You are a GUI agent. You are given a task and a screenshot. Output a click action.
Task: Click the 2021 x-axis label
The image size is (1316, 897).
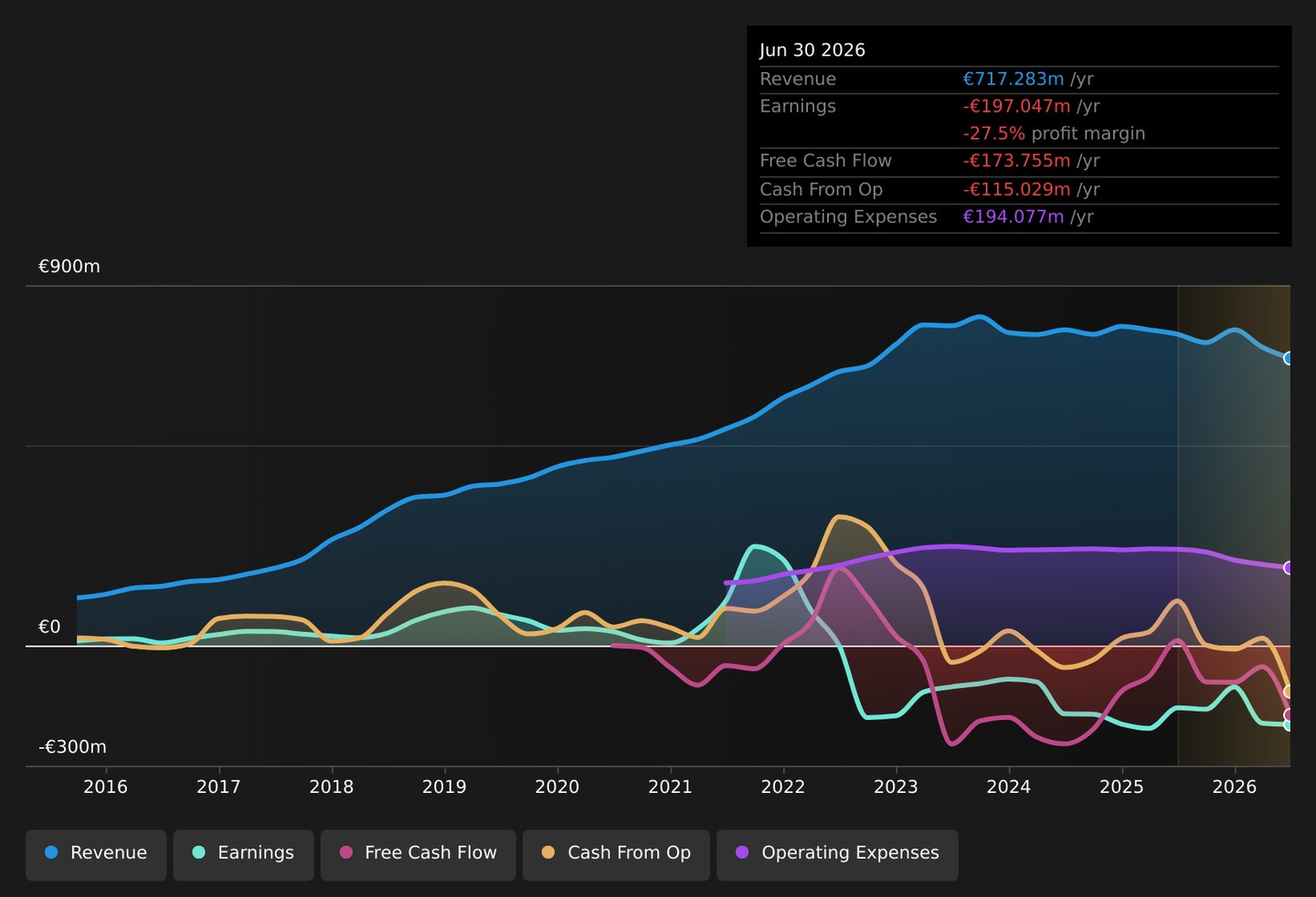tap(670, 787)
